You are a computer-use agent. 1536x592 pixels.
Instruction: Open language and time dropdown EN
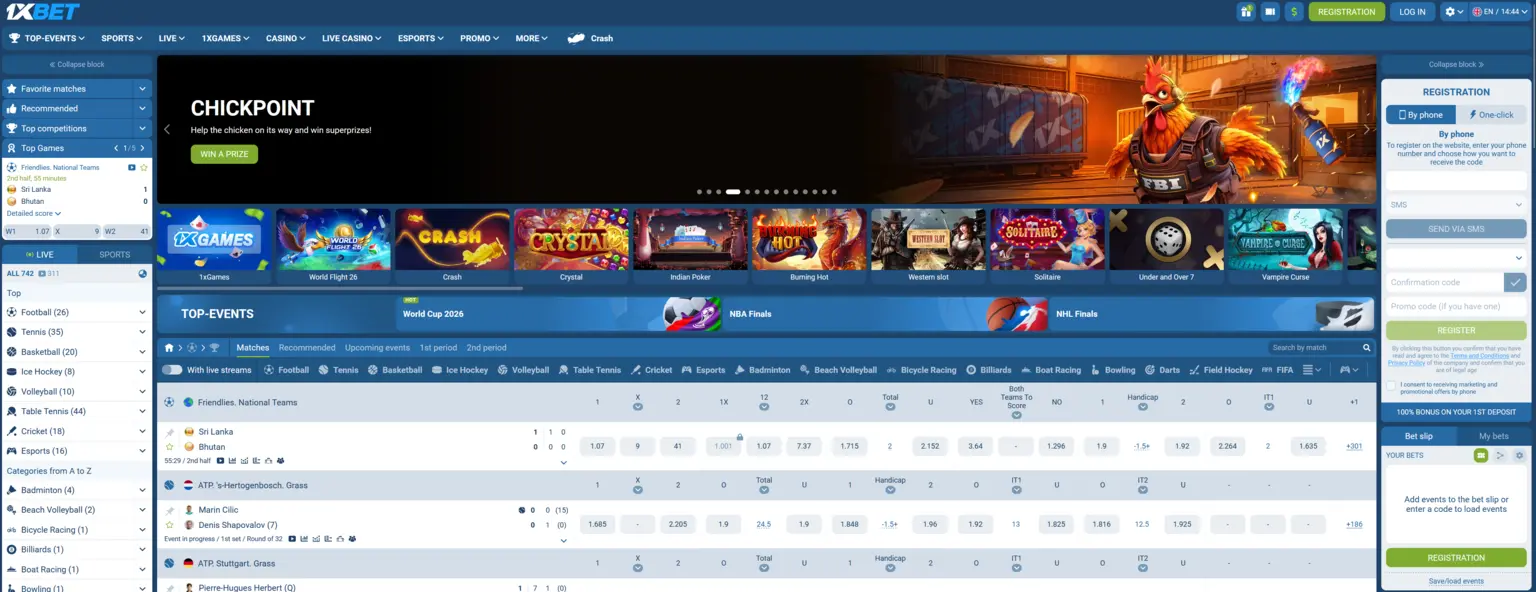pos(1501,12)
